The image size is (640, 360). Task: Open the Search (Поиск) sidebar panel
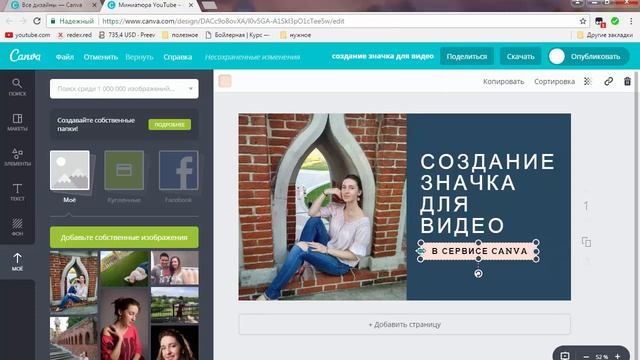coord(17,87)
